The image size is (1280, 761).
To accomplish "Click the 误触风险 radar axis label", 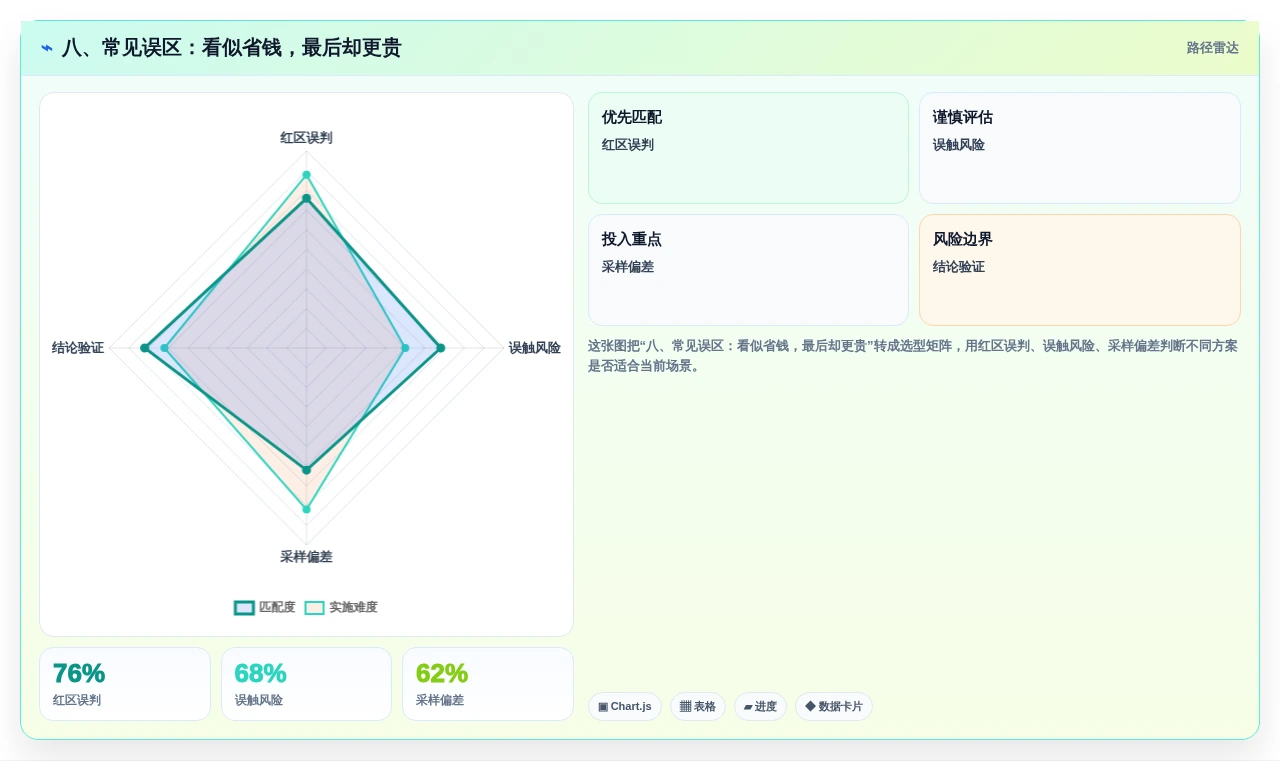I will pos(534,348).
